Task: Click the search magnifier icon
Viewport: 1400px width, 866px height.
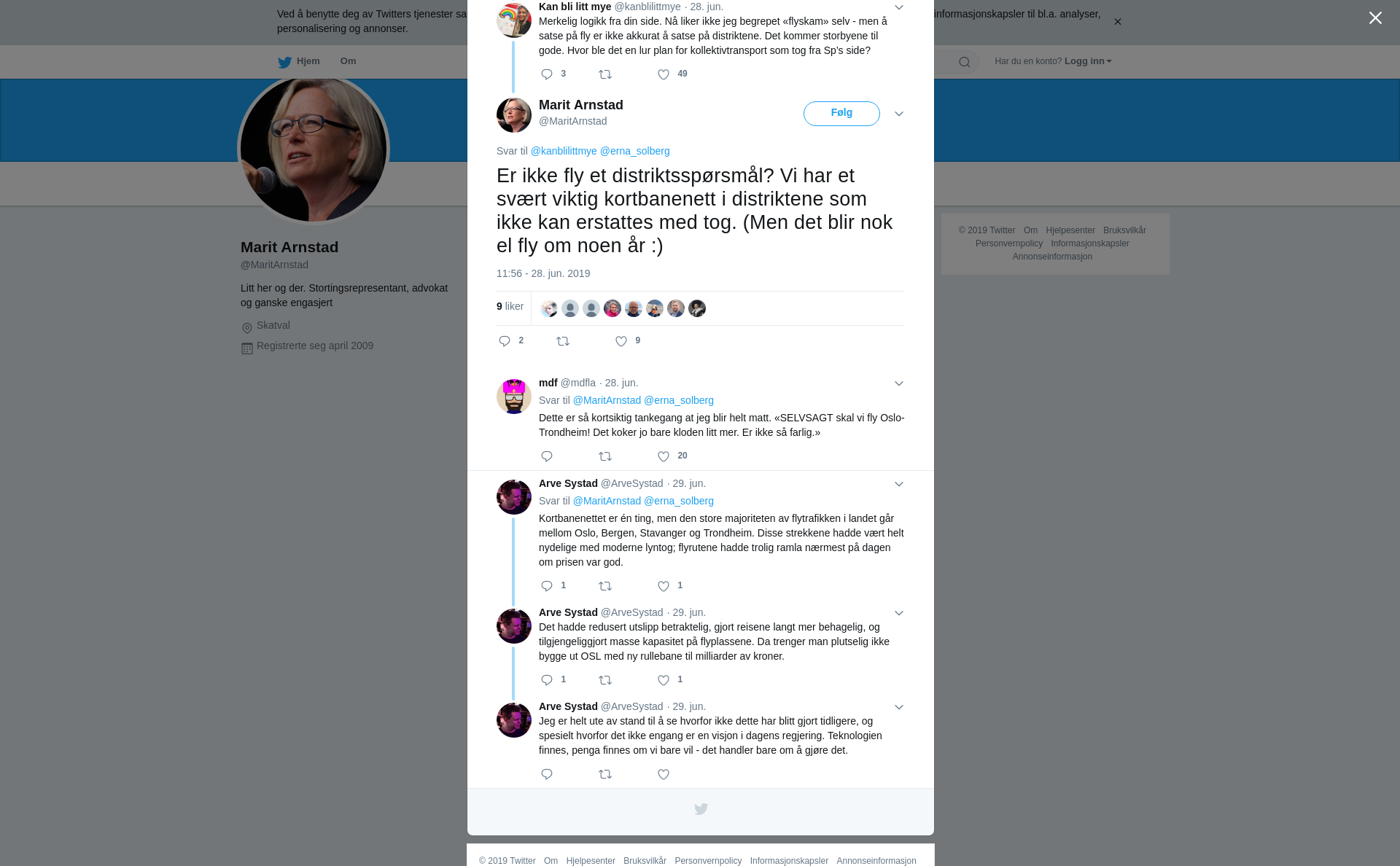Action: [x=965, y=62]
